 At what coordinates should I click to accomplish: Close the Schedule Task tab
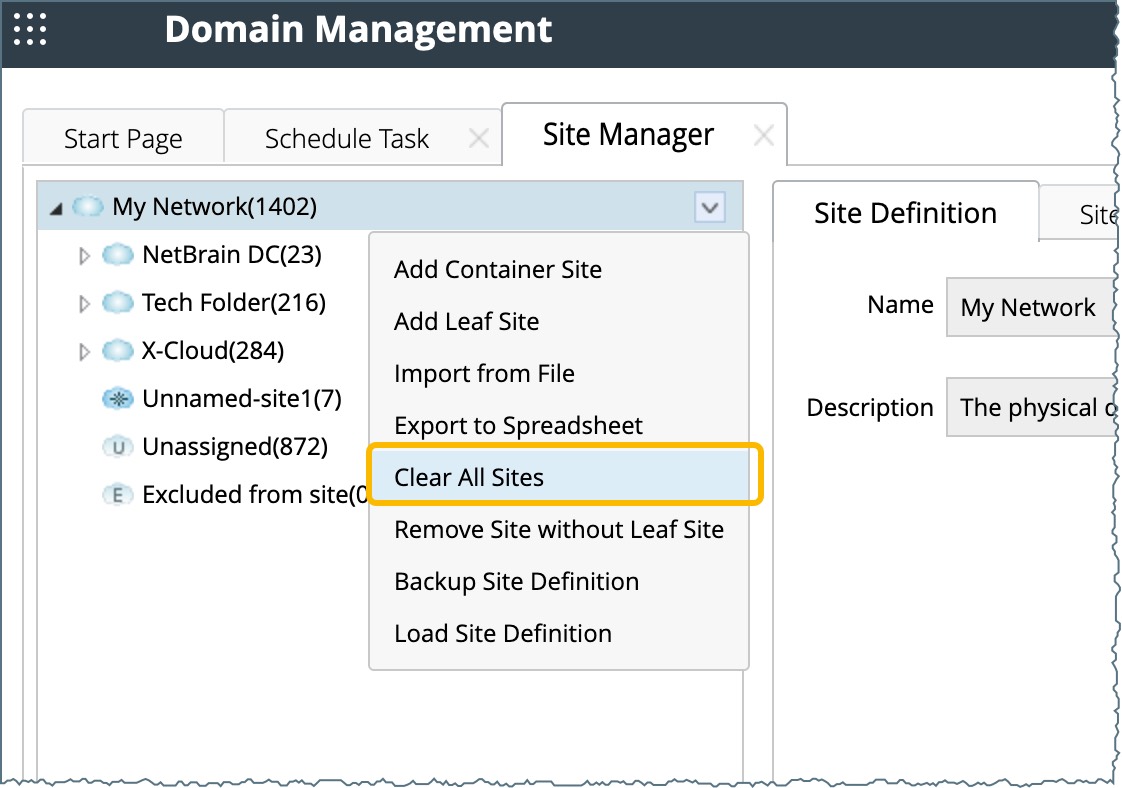pos(479,139)
